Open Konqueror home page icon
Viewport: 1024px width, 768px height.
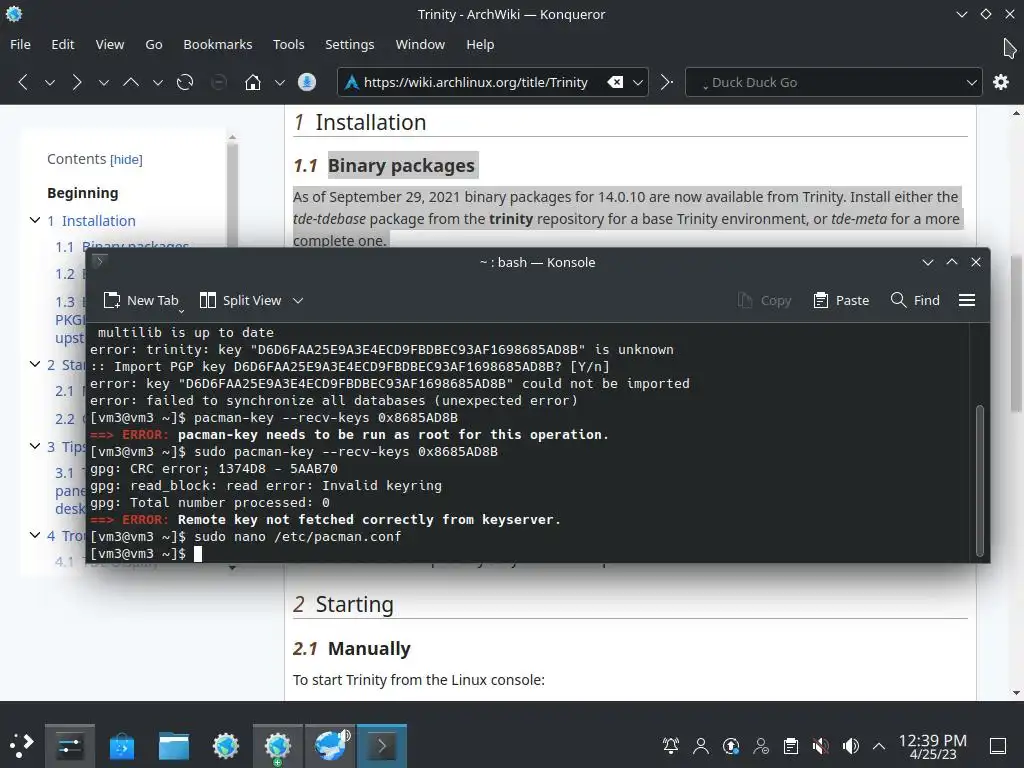[253, 82]
